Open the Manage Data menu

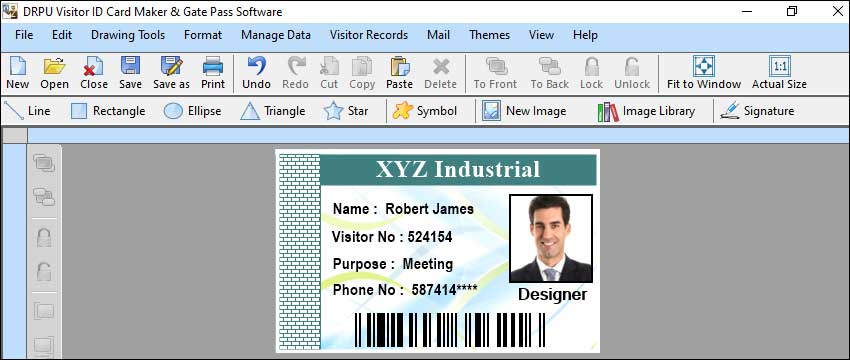pyautogui.click(x=276, y=35)
